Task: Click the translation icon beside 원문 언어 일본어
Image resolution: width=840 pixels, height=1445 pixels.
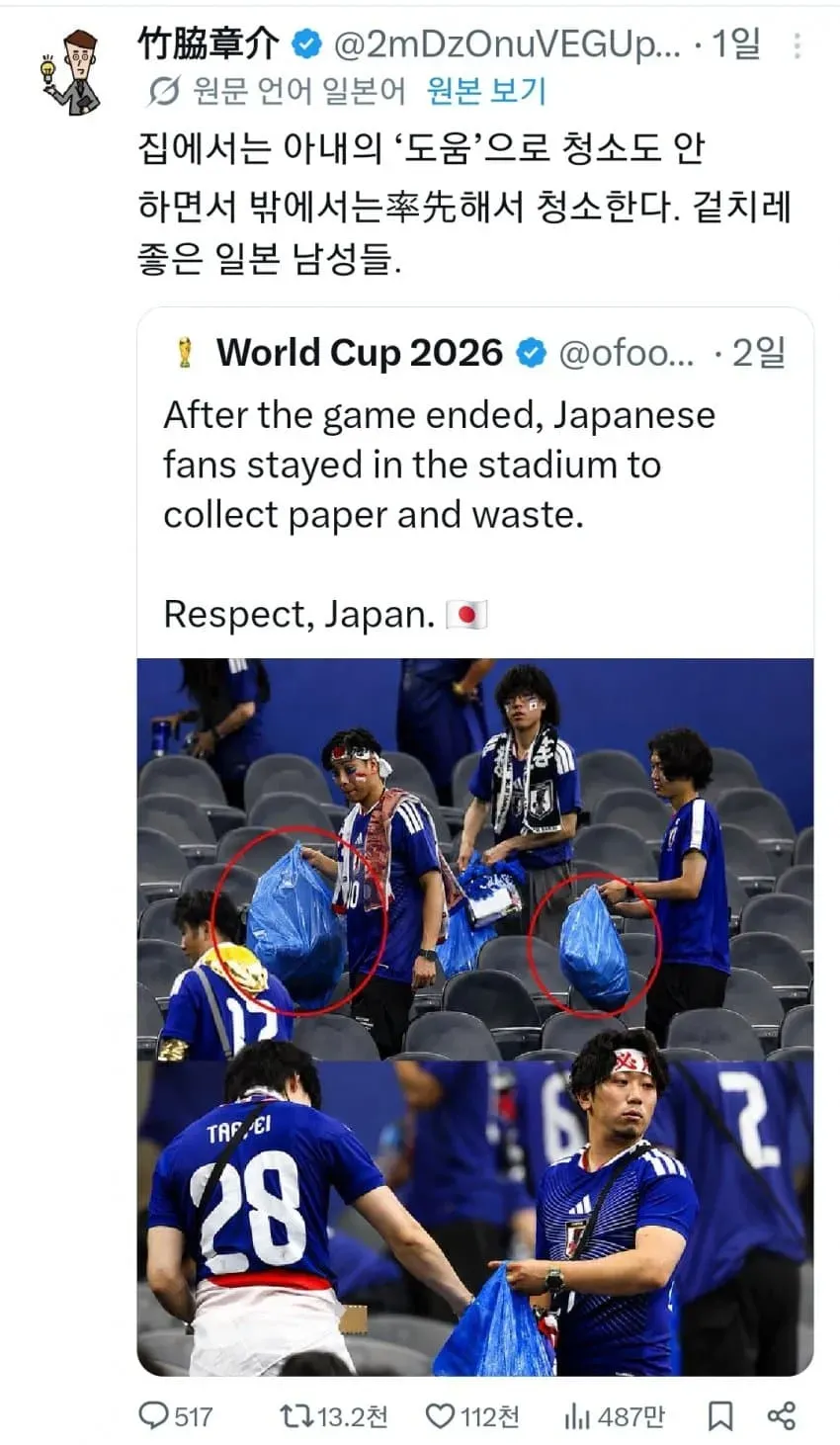Action: [163, 92]
